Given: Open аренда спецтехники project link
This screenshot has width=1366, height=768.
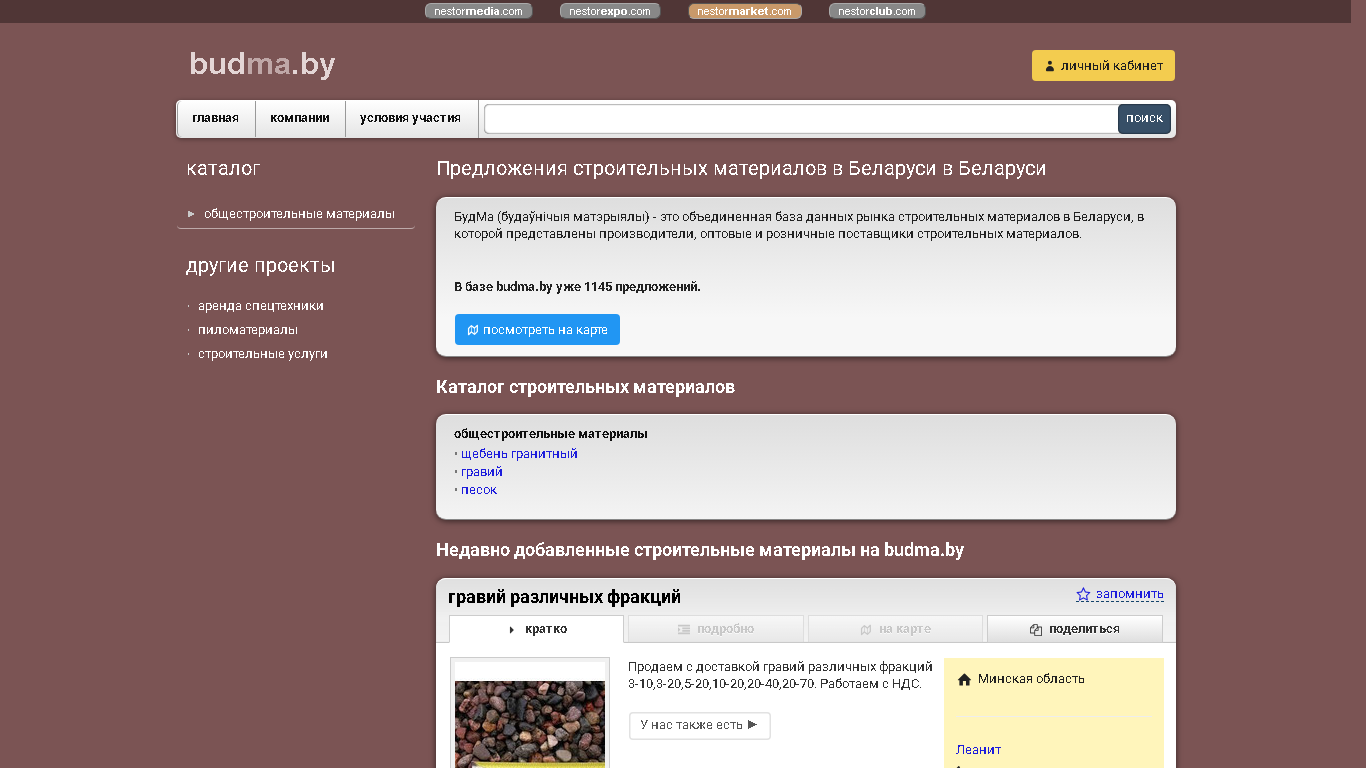Looking at the screenshot, I should [261, 306].
